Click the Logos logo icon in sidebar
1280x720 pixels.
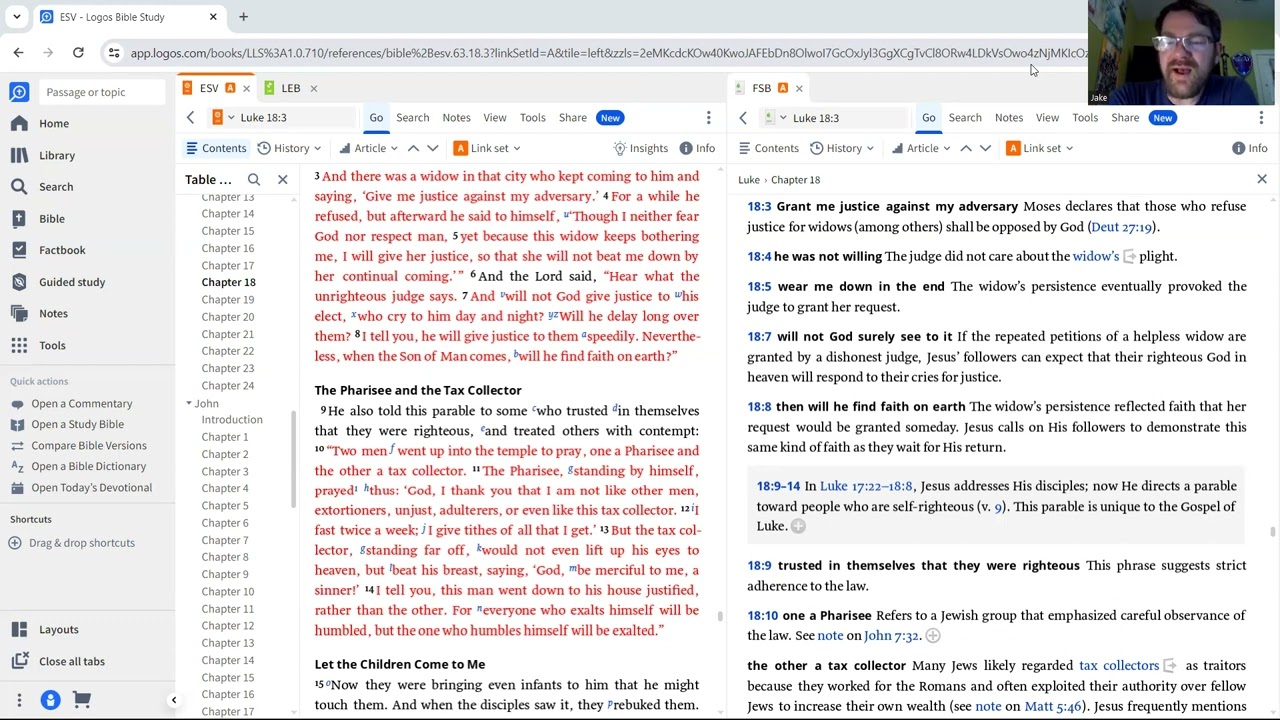click(19, 92)
